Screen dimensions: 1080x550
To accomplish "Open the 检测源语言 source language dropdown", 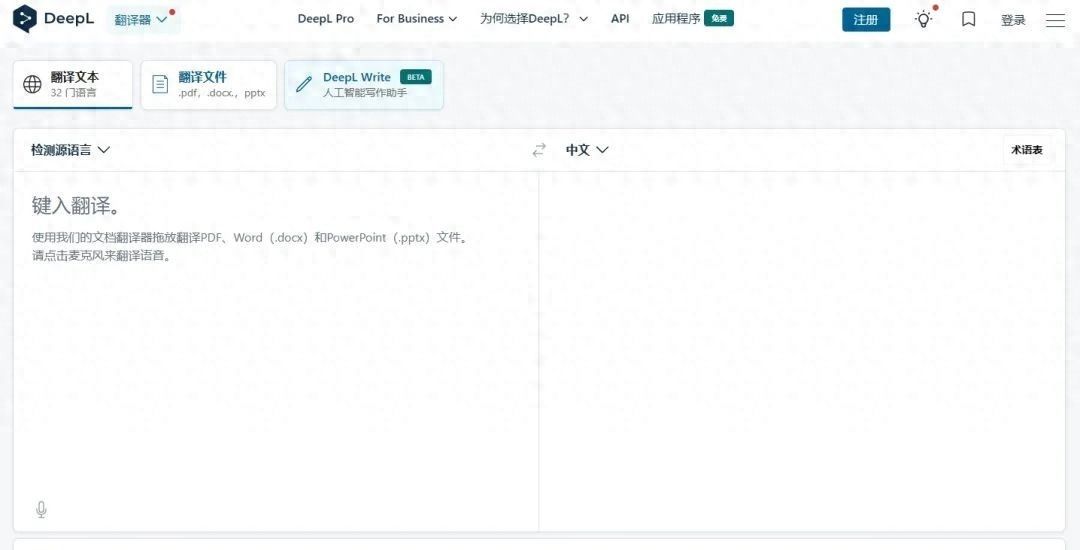I will pos(70,149).
